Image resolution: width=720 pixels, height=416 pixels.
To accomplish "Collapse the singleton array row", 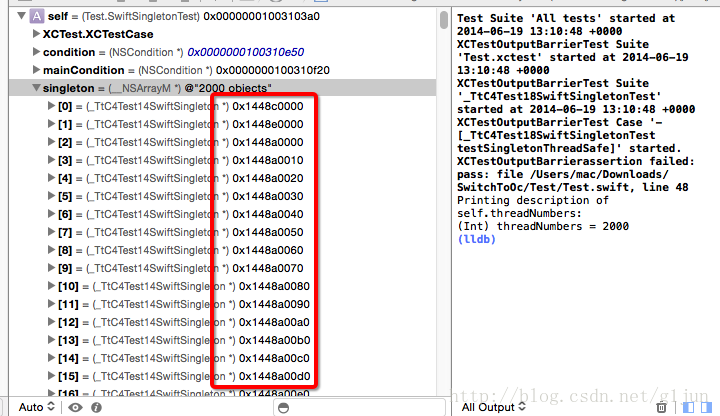I will click(x=36, y=88).
